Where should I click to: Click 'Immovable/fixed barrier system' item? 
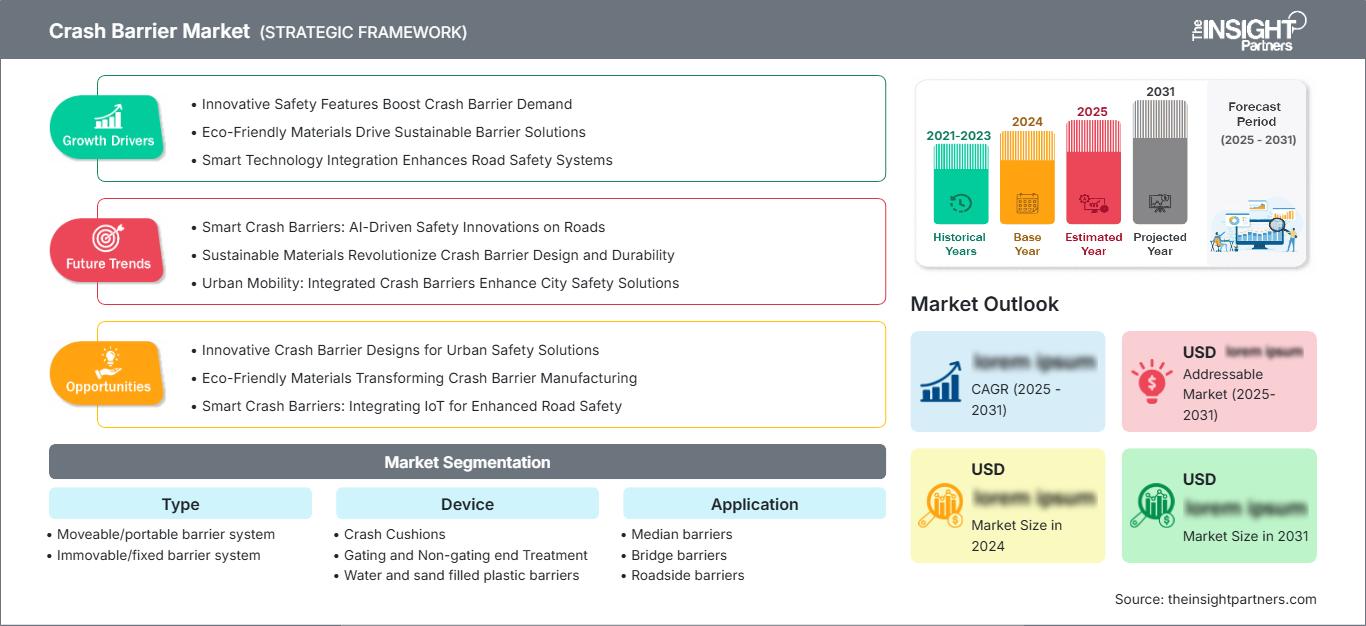pos(158,555)
